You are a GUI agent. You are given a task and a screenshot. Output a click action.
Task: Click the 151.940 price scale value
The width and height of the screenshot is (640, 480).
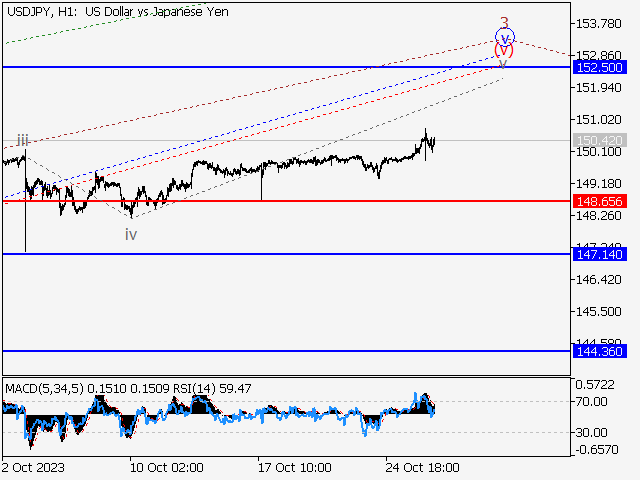pos(598,88)
